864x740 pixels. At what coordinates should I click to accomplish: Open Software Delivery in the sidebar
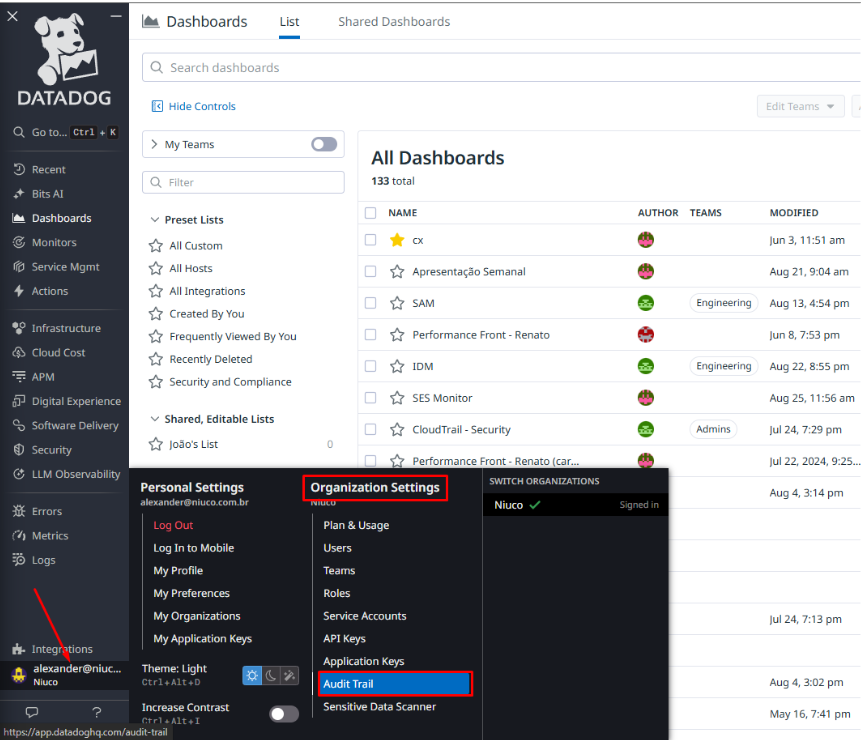point(74,425)
